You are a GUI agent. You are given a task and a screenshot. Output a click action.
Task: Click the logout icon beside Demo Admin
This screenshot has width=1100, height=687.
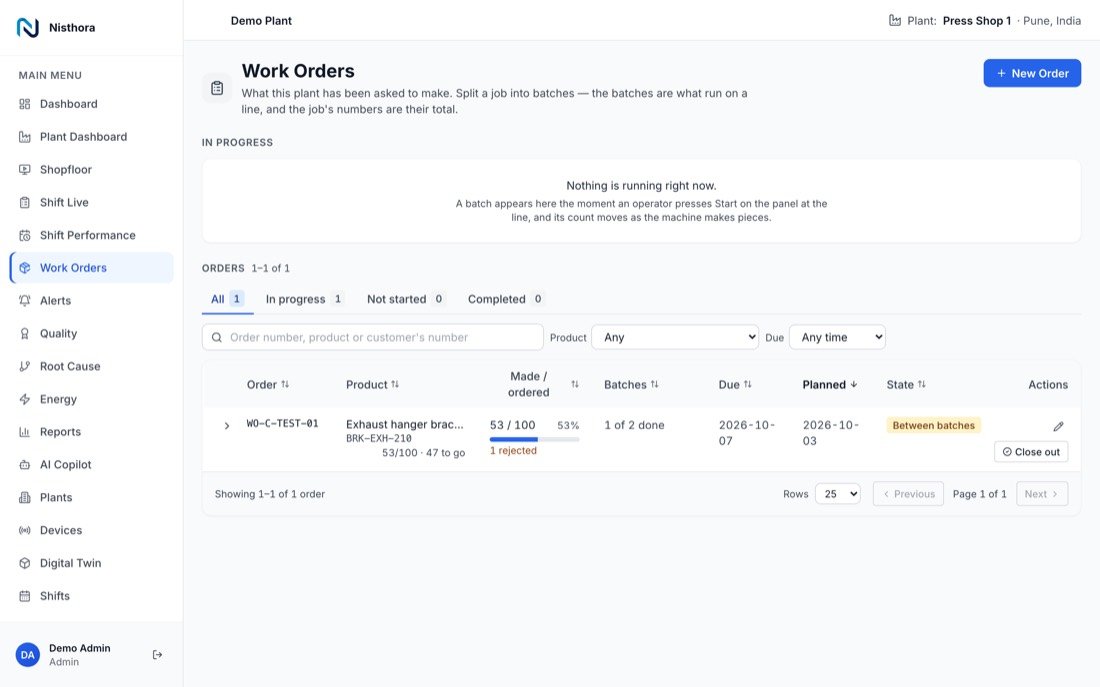tap(157, 655)
